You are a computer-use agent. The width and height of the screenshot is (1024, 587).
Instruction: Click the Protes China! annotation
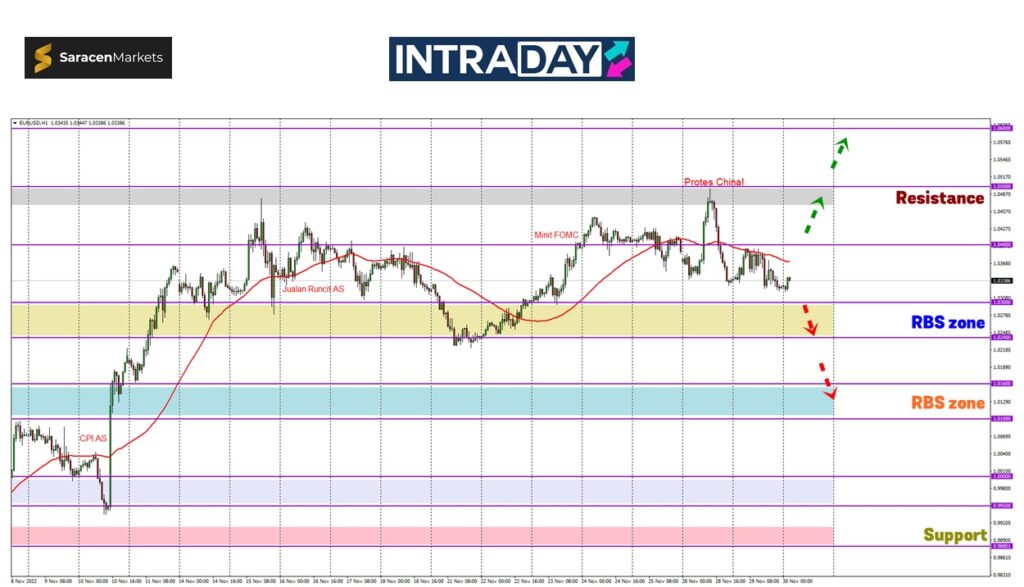point(713,181)
